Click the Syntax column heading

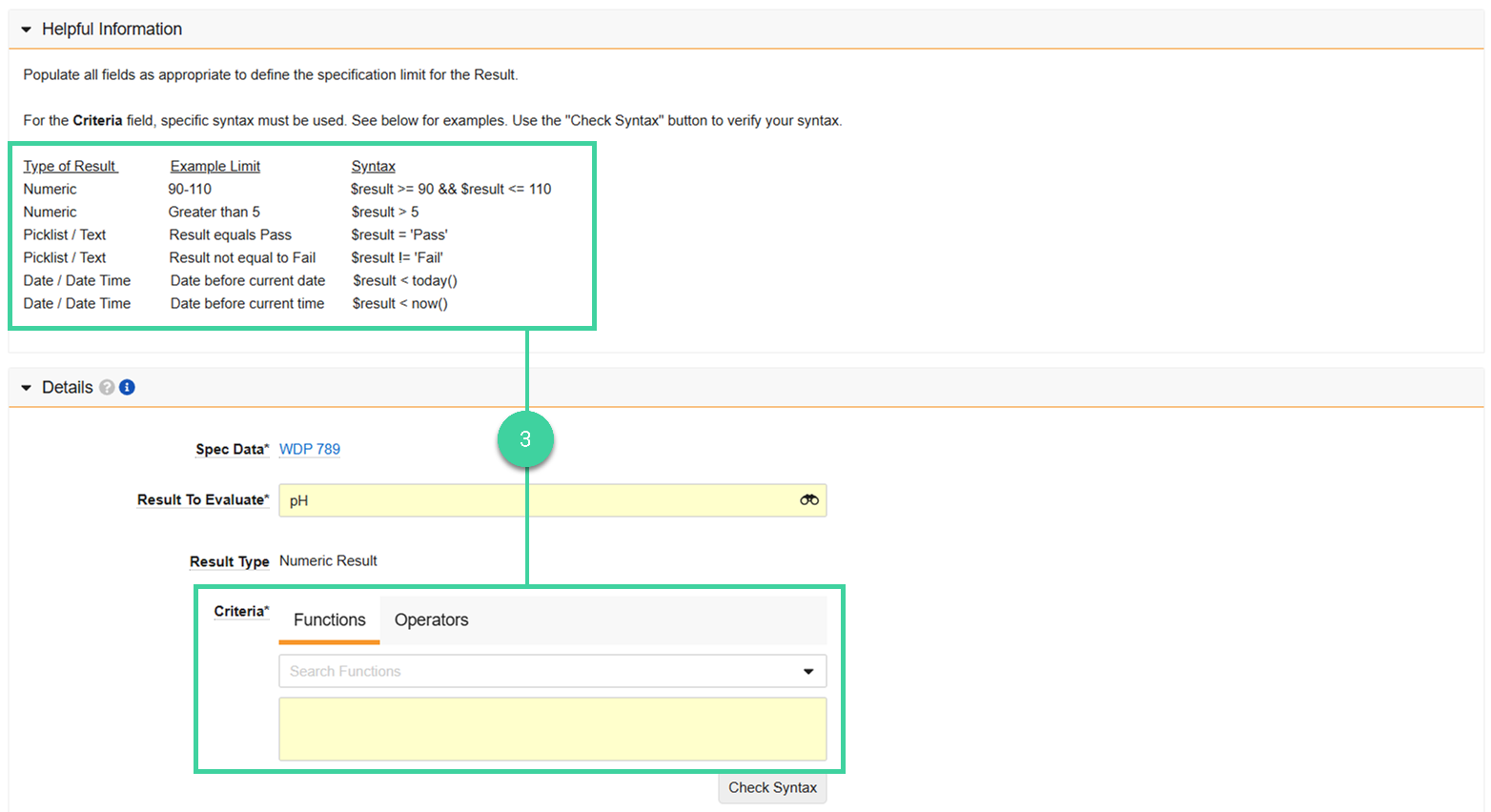(373, 165)
